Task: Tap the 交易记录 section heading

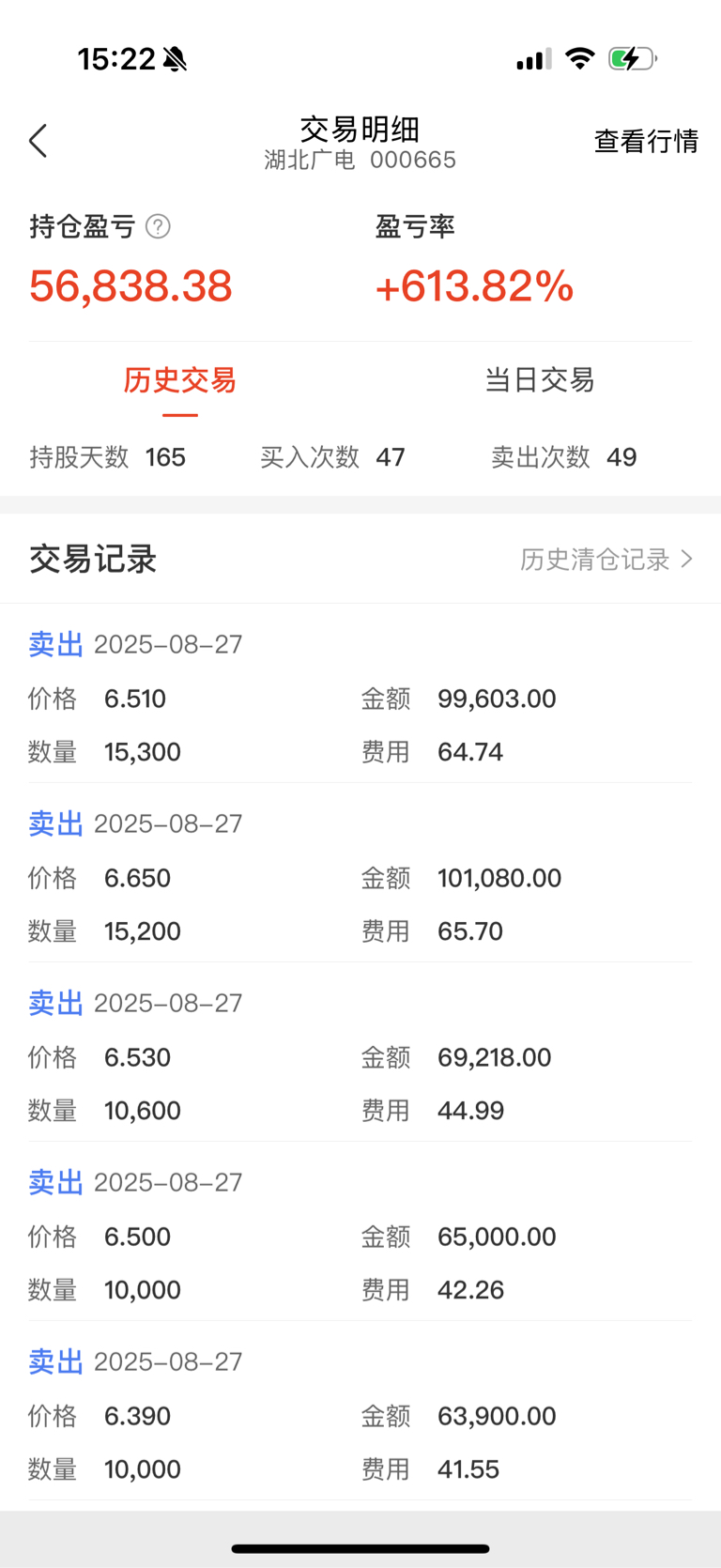Action: [93, 560]
